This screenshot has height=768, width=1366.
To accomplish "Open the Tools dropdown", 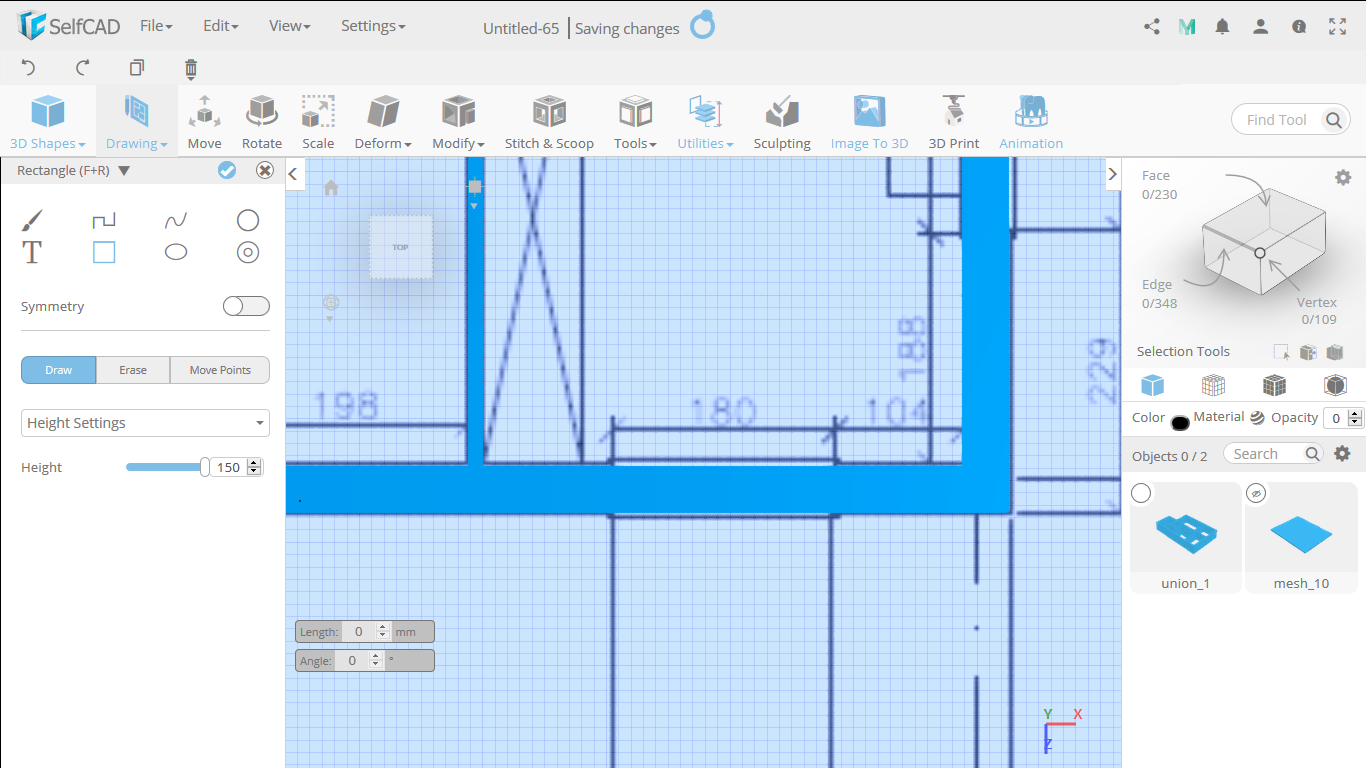I will (635, 122).
